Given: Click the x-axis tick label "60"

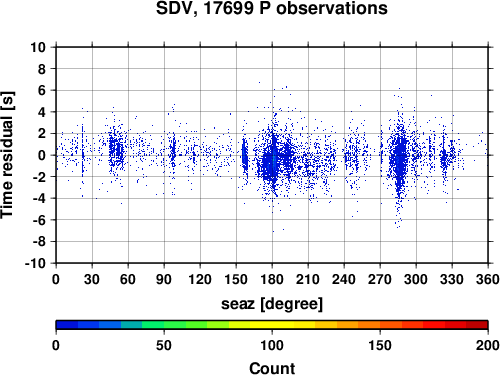Looking at the screenshot, I should (x=128, y=279).
